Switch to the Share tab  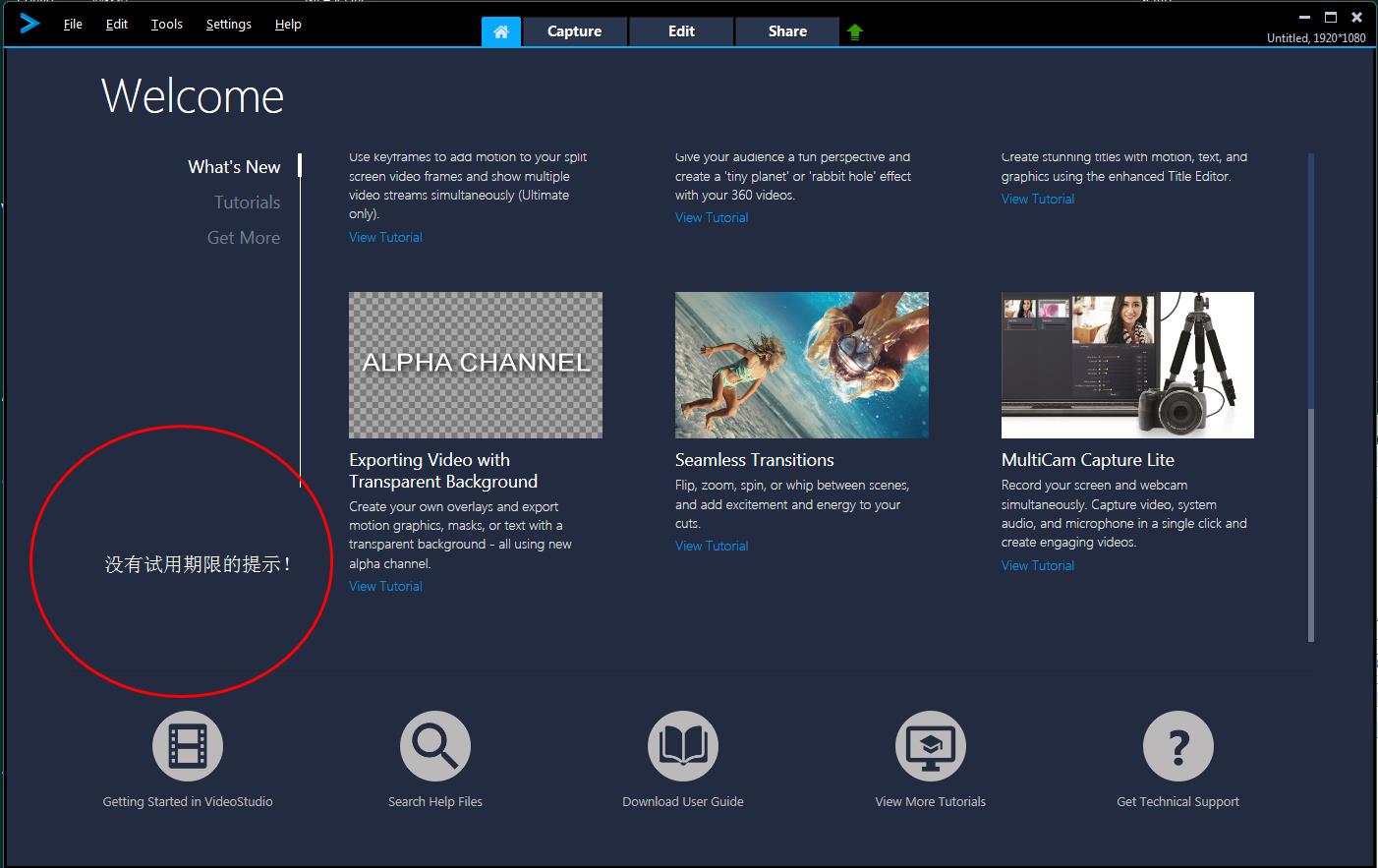(x=787, y=31)
